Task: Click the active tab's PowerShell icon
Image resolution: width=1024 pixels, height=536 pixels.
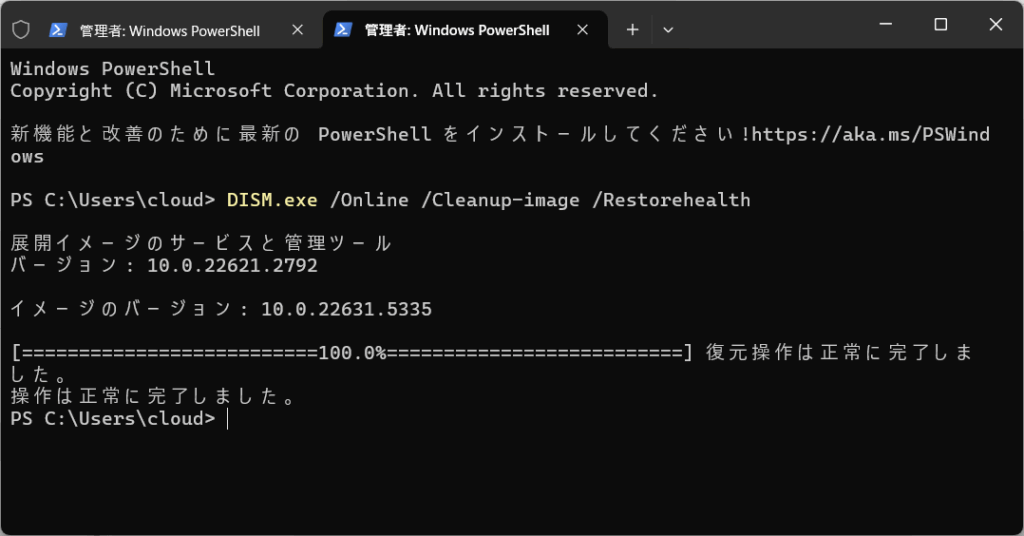Action: 343,30
